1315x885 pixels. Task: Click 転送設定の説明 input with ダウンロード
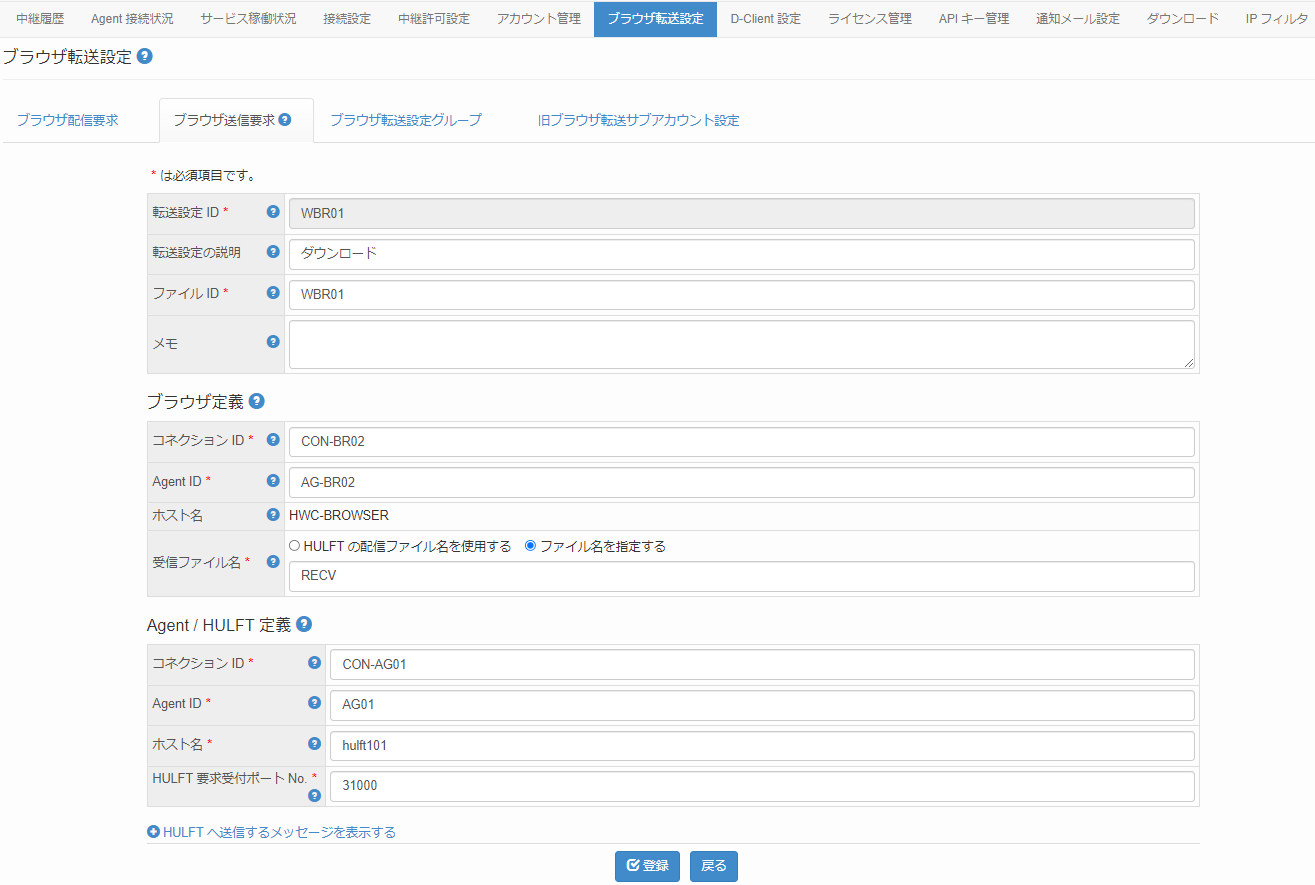[x=742, y=254]
